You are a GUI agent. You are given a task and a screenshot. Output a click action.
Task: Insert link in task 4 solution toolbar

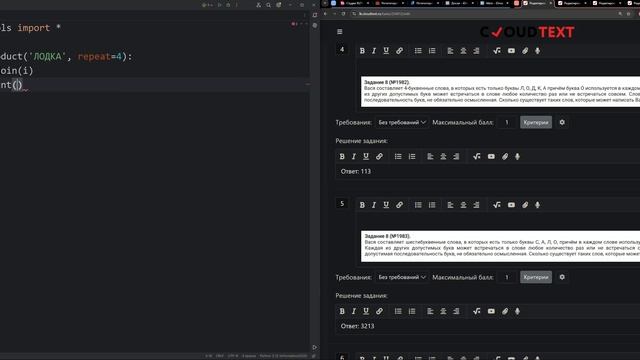(x=380, y=156)
